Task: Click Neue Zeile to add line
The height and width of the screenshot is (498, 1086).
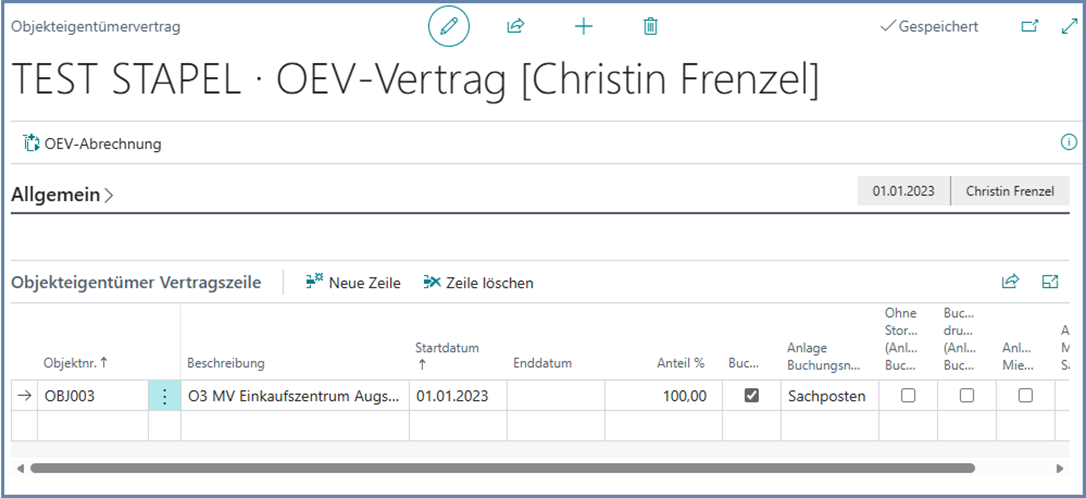Action: coord(353,283)
